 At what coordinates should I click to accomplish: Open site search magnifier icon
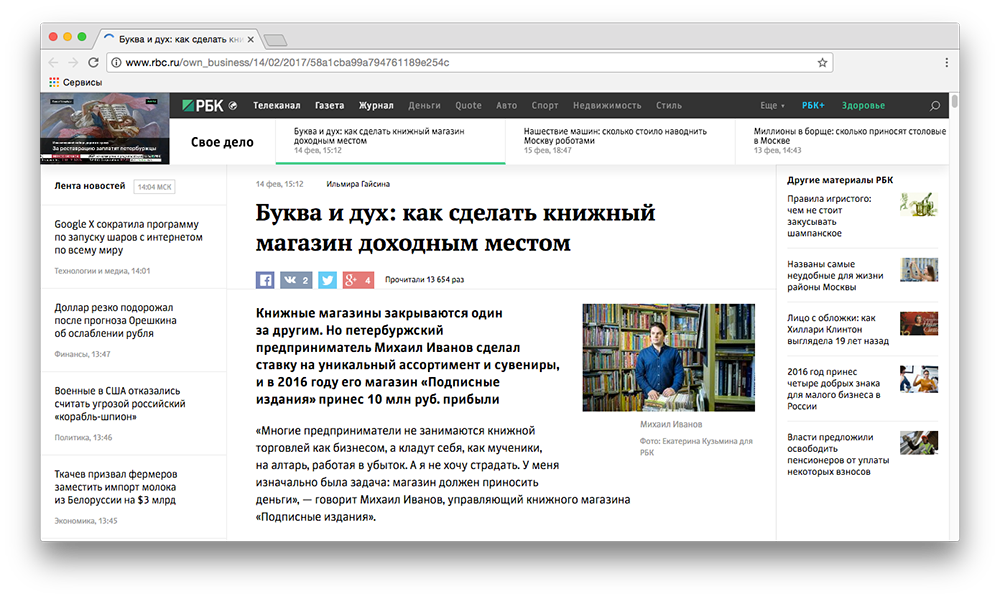coord(935,106)
